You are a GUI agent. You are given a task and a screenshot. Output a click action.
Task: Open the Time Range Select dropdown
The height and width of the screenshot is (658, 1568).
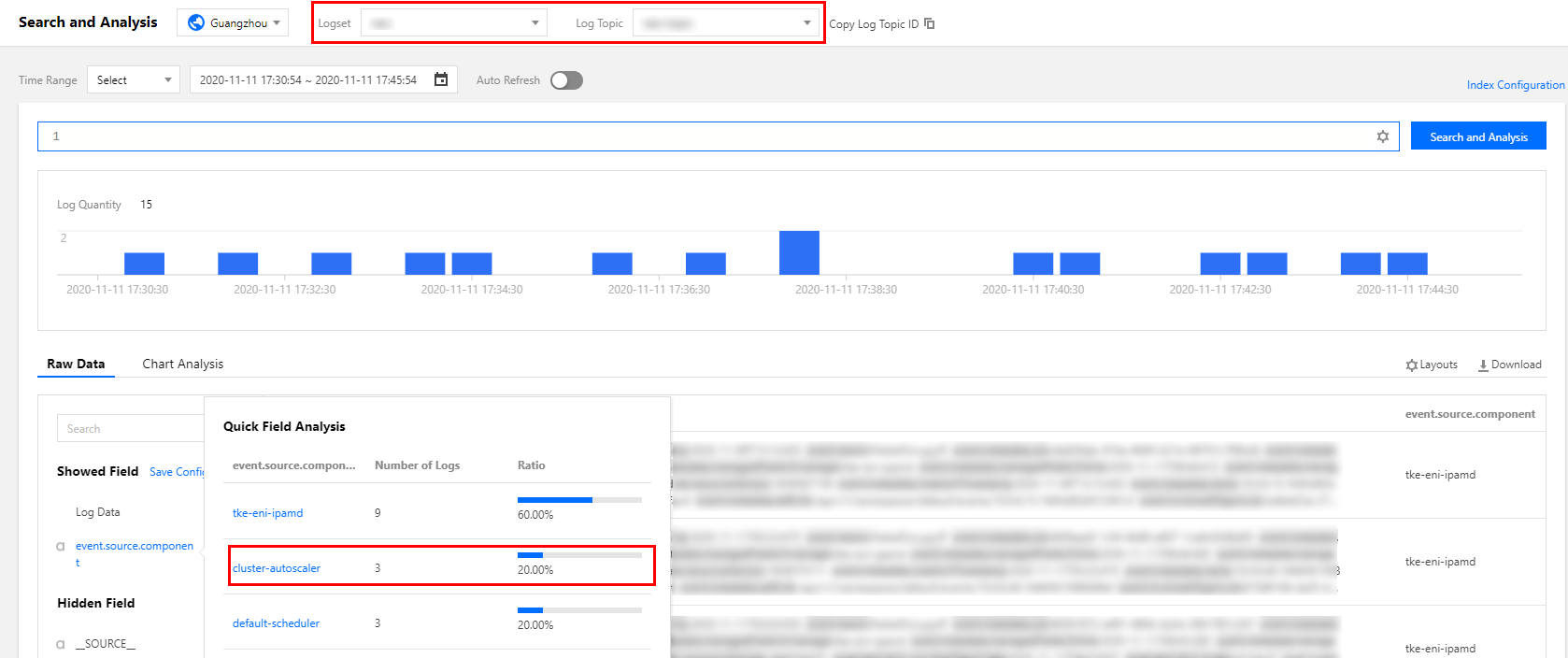coord(134,79)
